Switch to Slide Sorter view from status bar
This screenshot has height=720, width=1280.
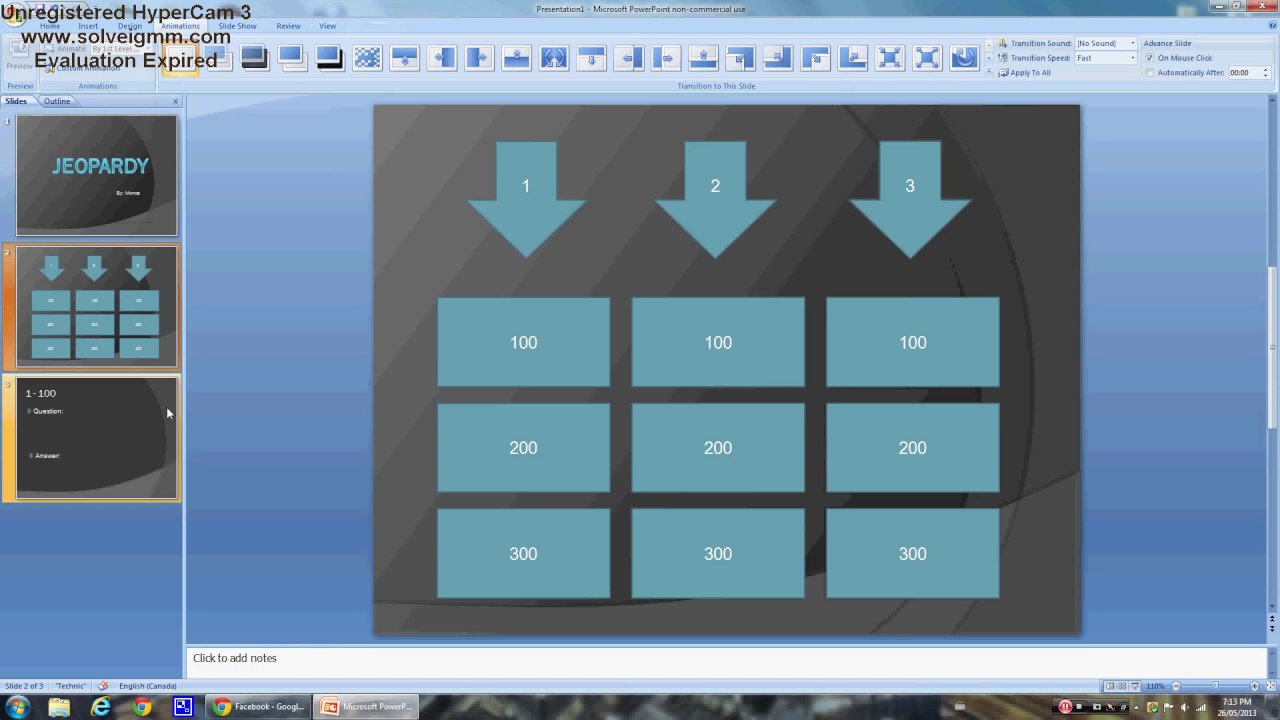pos(1122,686)
